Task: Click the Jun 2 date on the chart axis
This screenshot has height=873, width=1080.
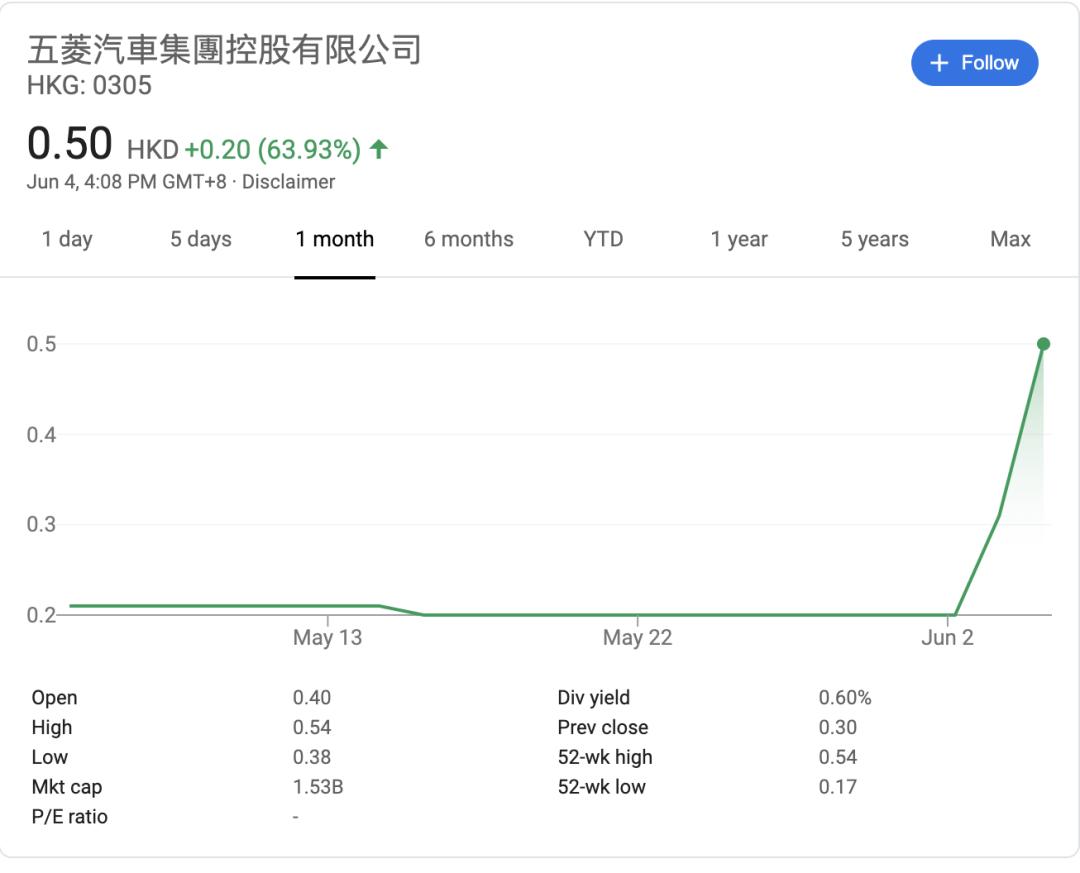Action: point(946,638)
